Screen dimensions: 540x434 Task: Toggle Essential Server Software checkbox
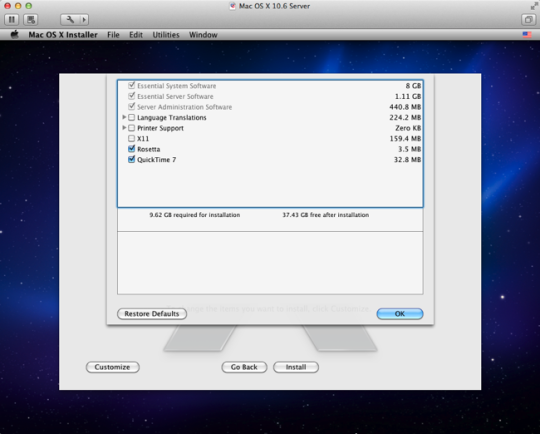coord(131,96)
